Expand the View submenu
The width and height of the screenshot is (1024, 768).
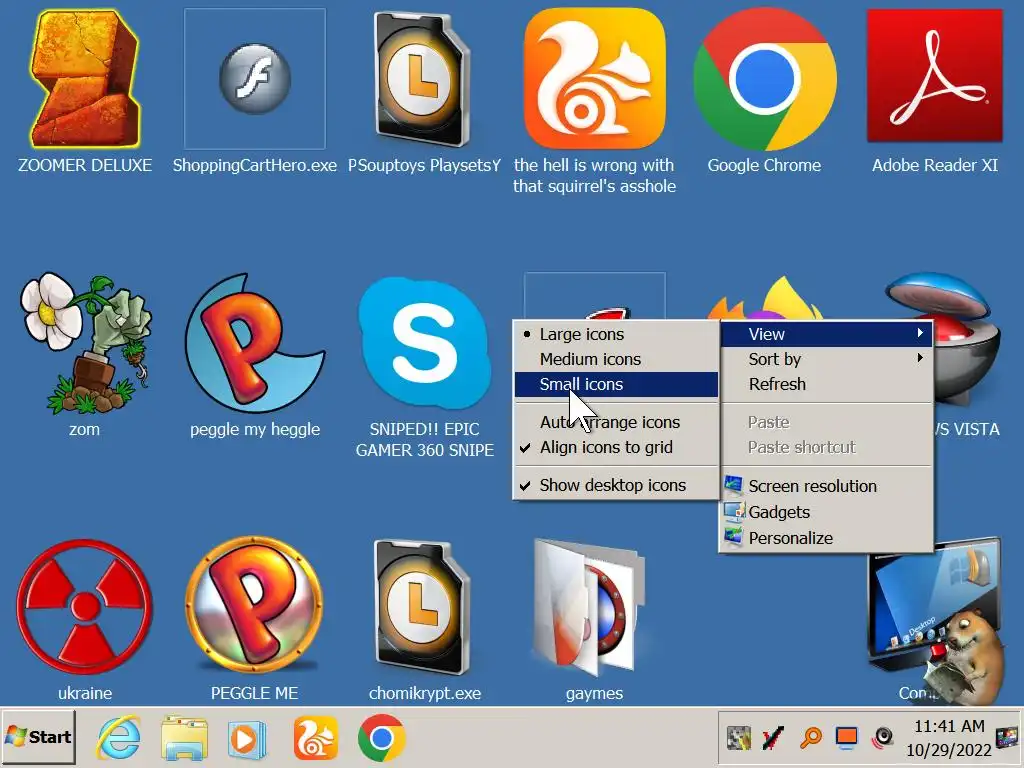[x=826, y=334]
